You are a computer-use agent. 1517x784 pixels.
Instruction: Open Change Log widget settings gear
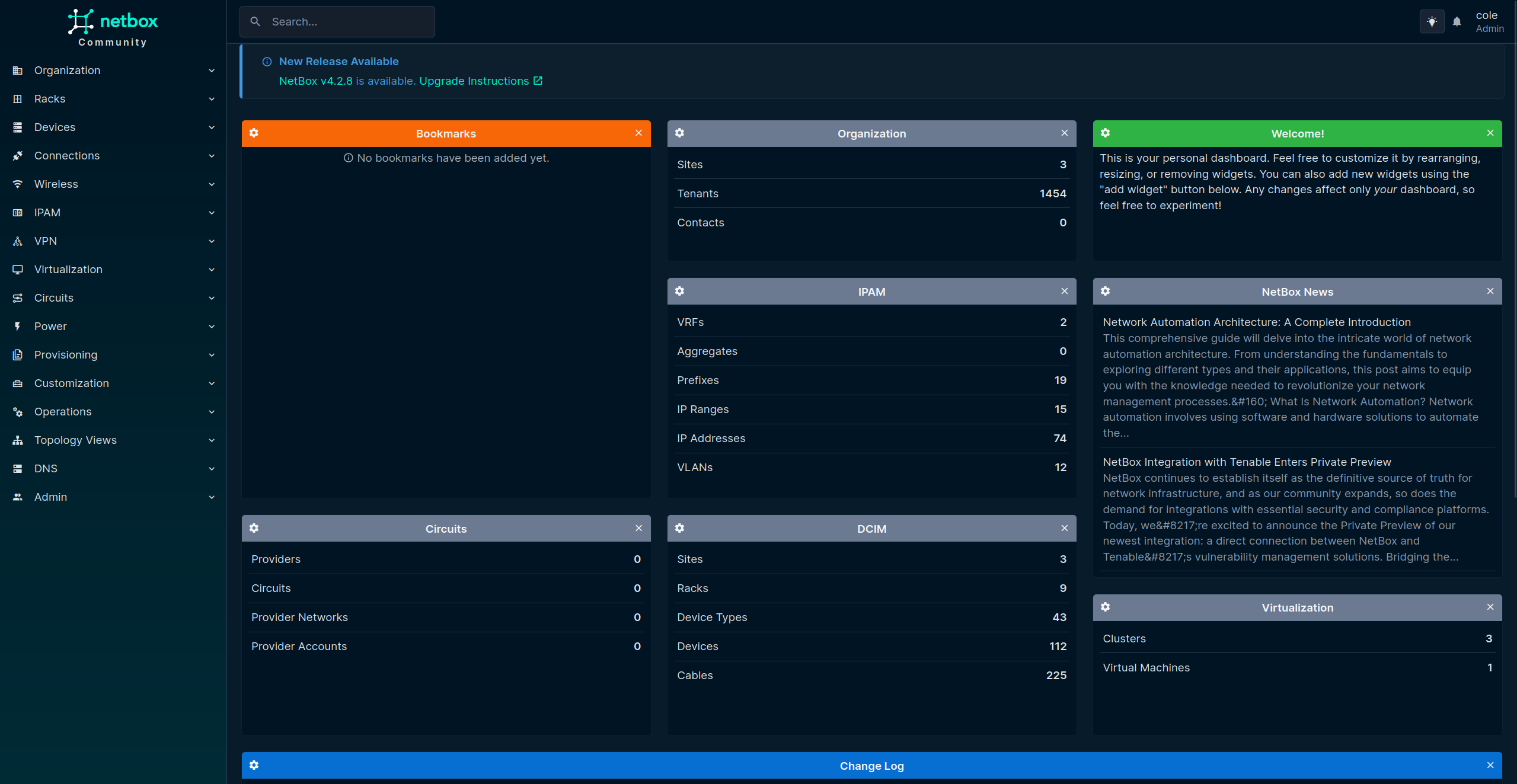point(254,765)
